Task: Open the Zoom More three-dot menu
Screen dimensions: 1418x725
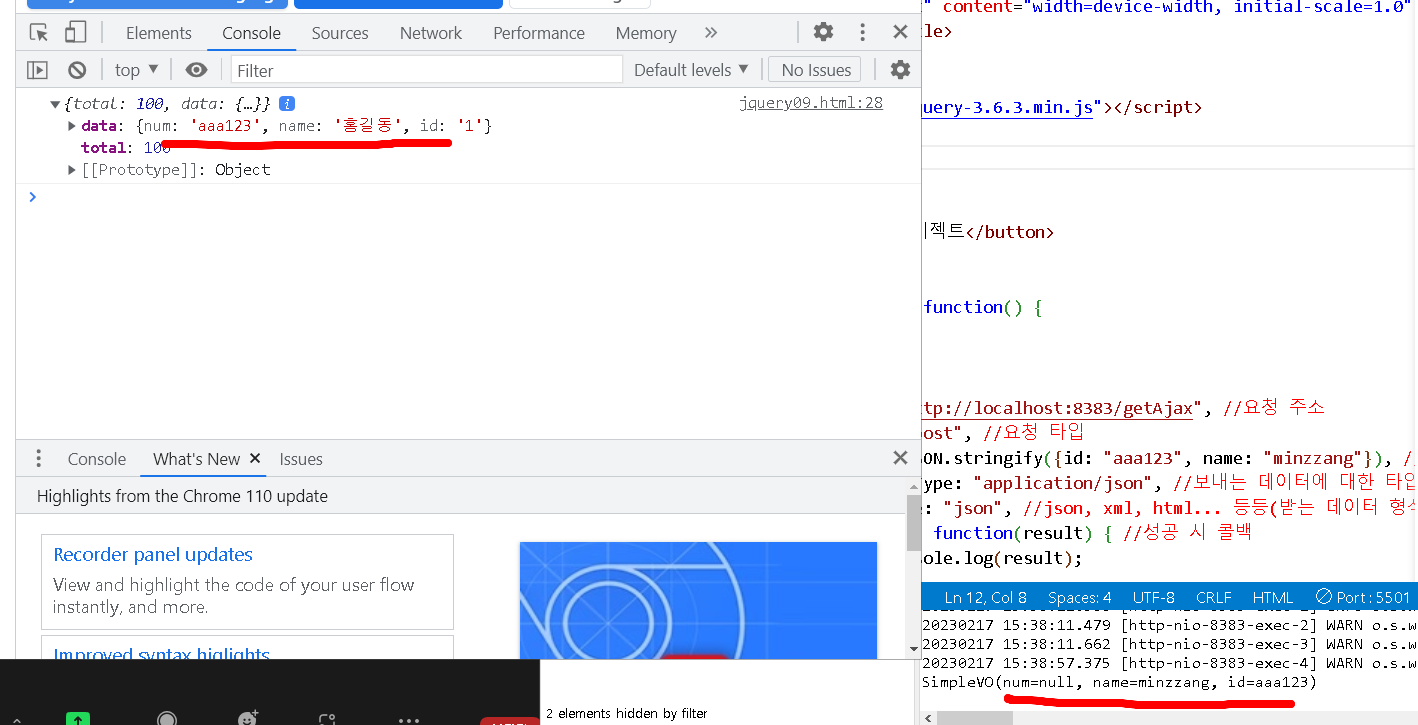Action: click(408, 719)
